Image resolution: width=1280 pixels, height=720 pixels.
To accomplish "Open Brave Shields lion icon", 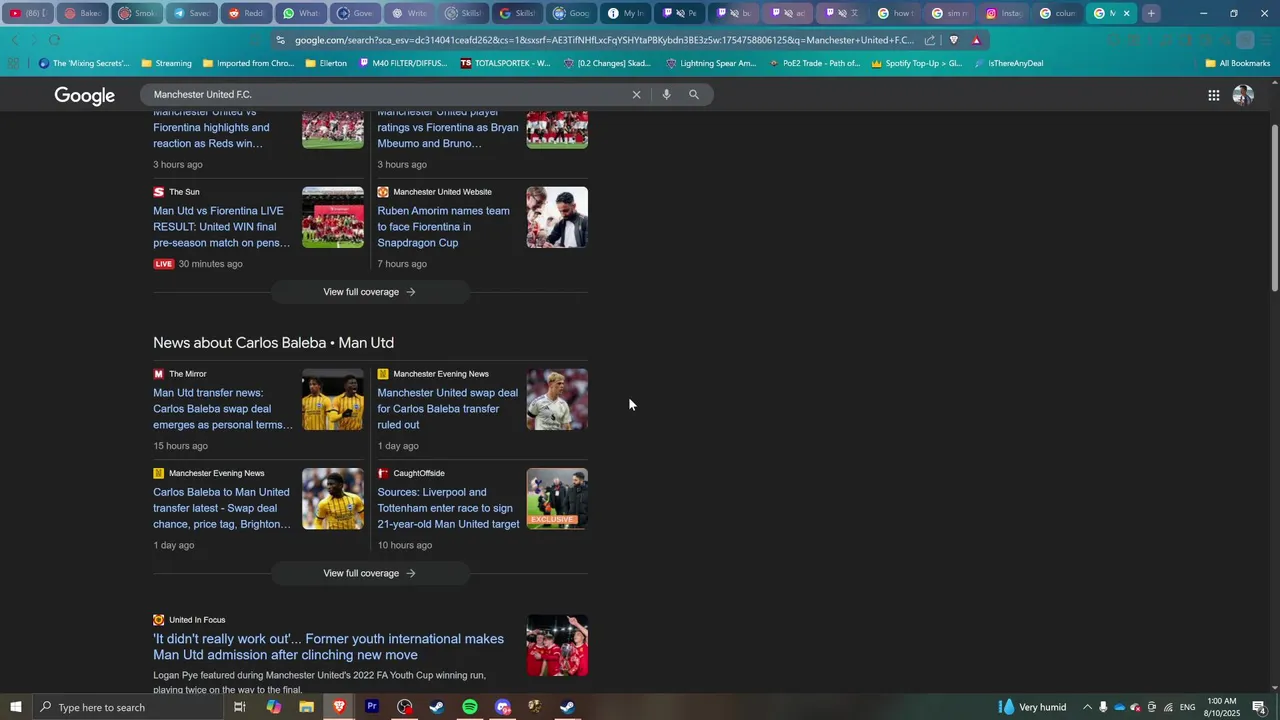I will [x=954, y=40].
